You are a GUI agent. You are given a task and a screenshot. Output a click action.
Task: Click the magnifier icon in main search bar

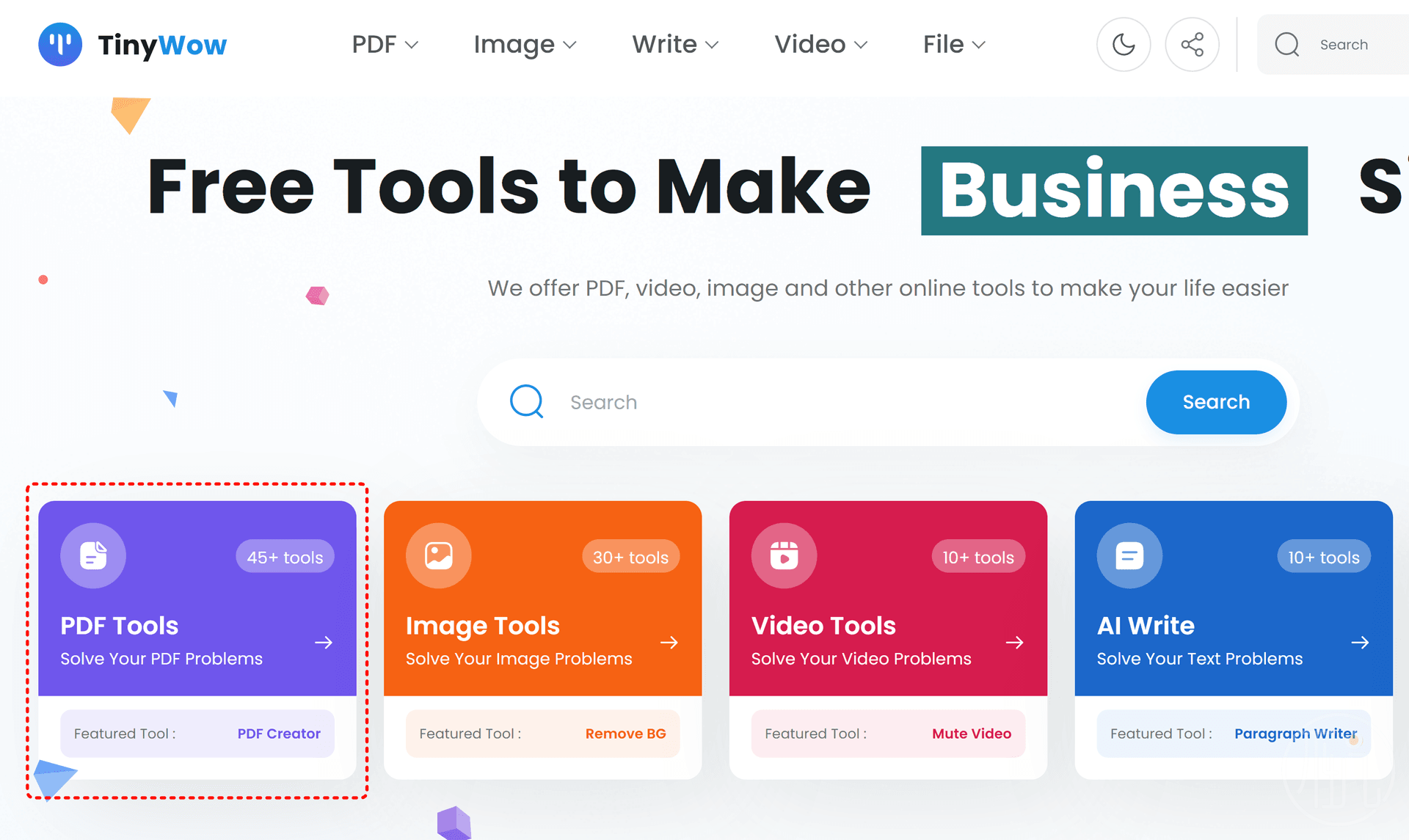click(527, 401)
